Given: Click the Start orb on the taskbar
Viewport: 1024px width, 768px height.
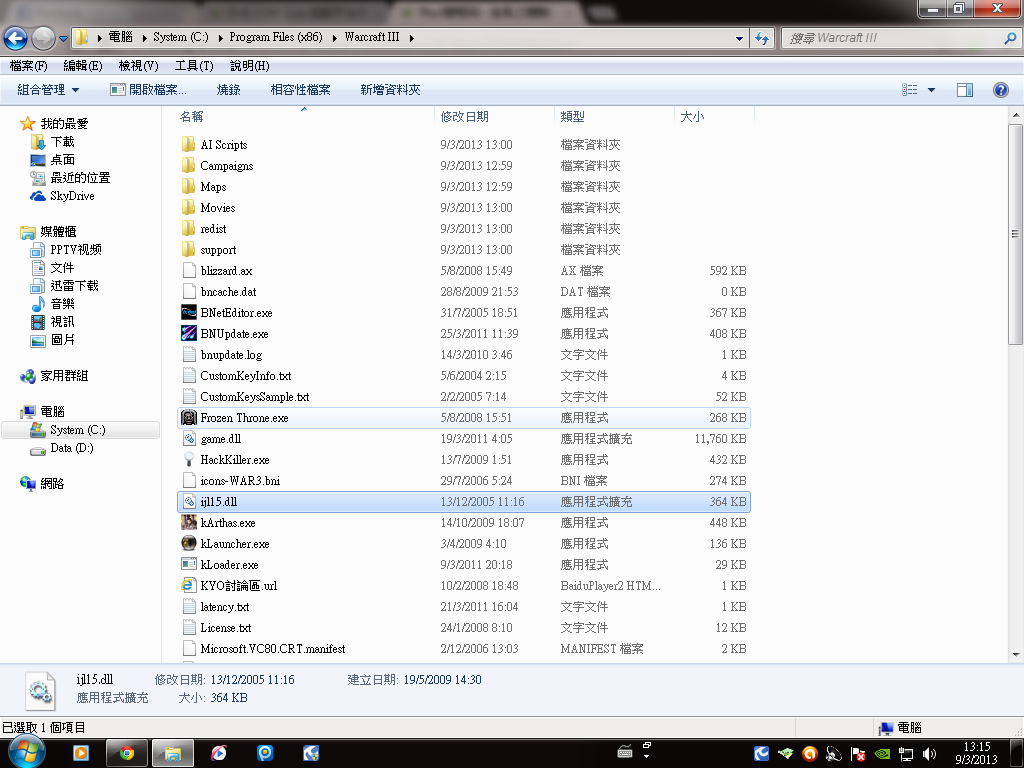Looking at the screenshot, I should 27,752.
